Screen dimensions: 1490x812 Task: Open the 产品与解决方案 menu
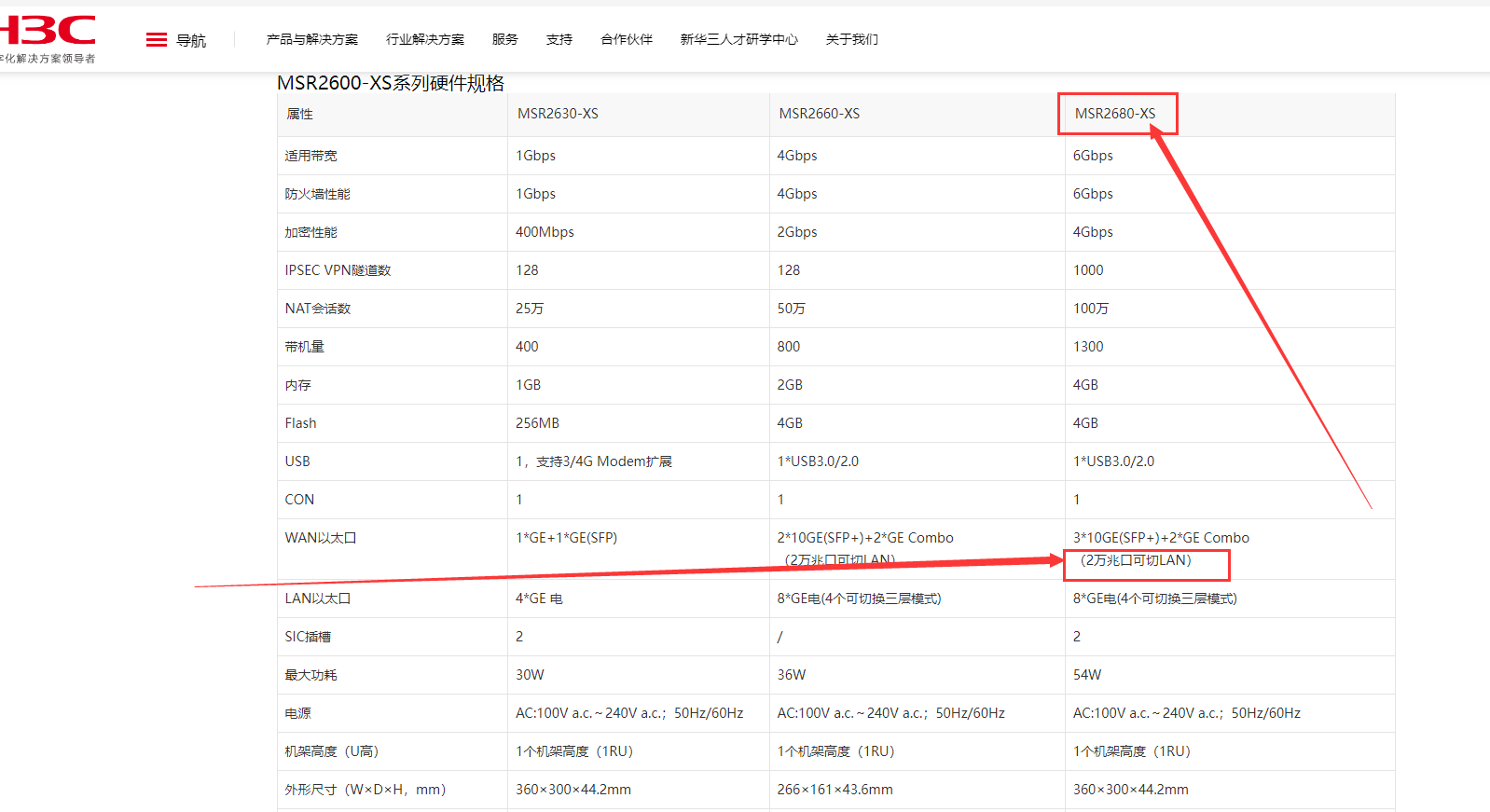pyautogui.click(x=312, y=39)
